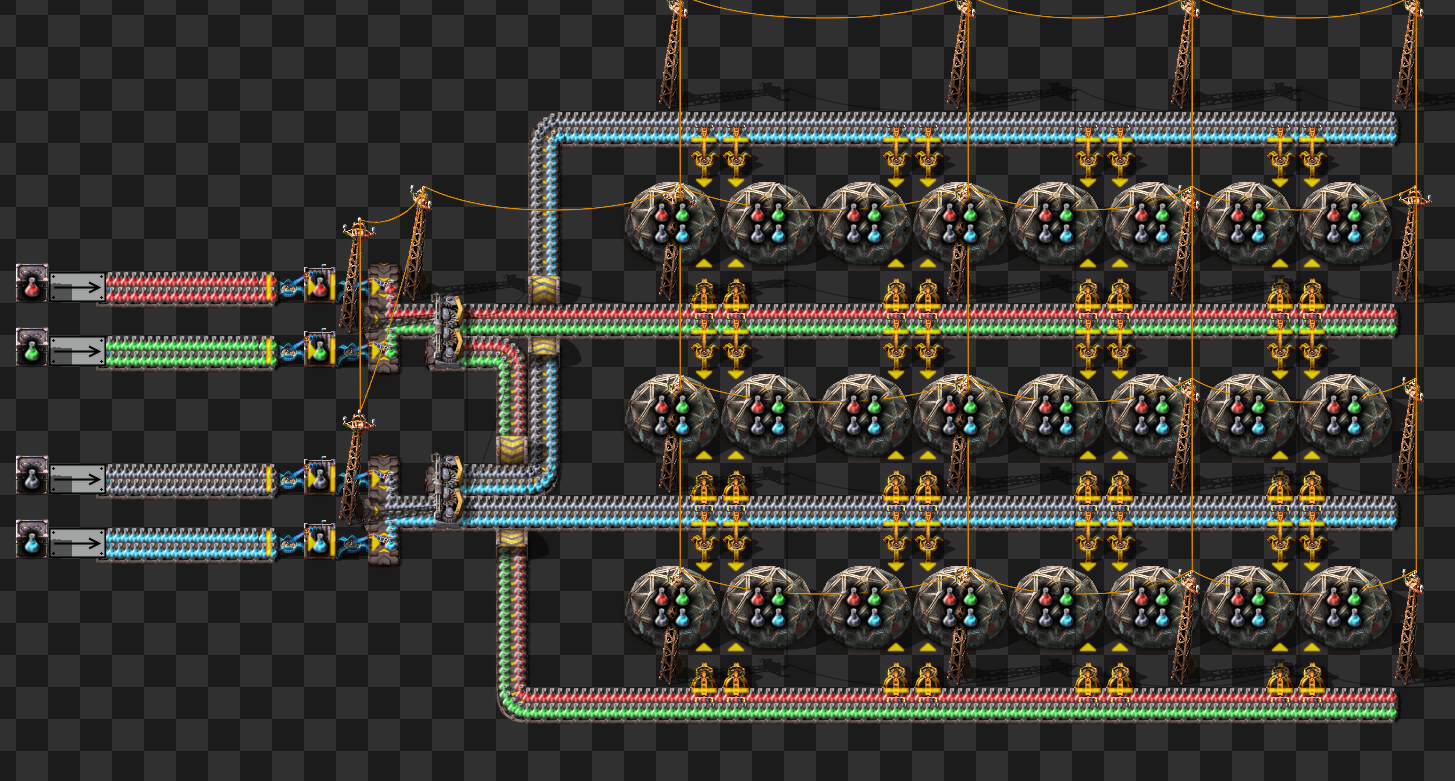This screenshot has width=1455, height=781.
Task: Select the leftmost lab in the bottom row
Action: 672,607
